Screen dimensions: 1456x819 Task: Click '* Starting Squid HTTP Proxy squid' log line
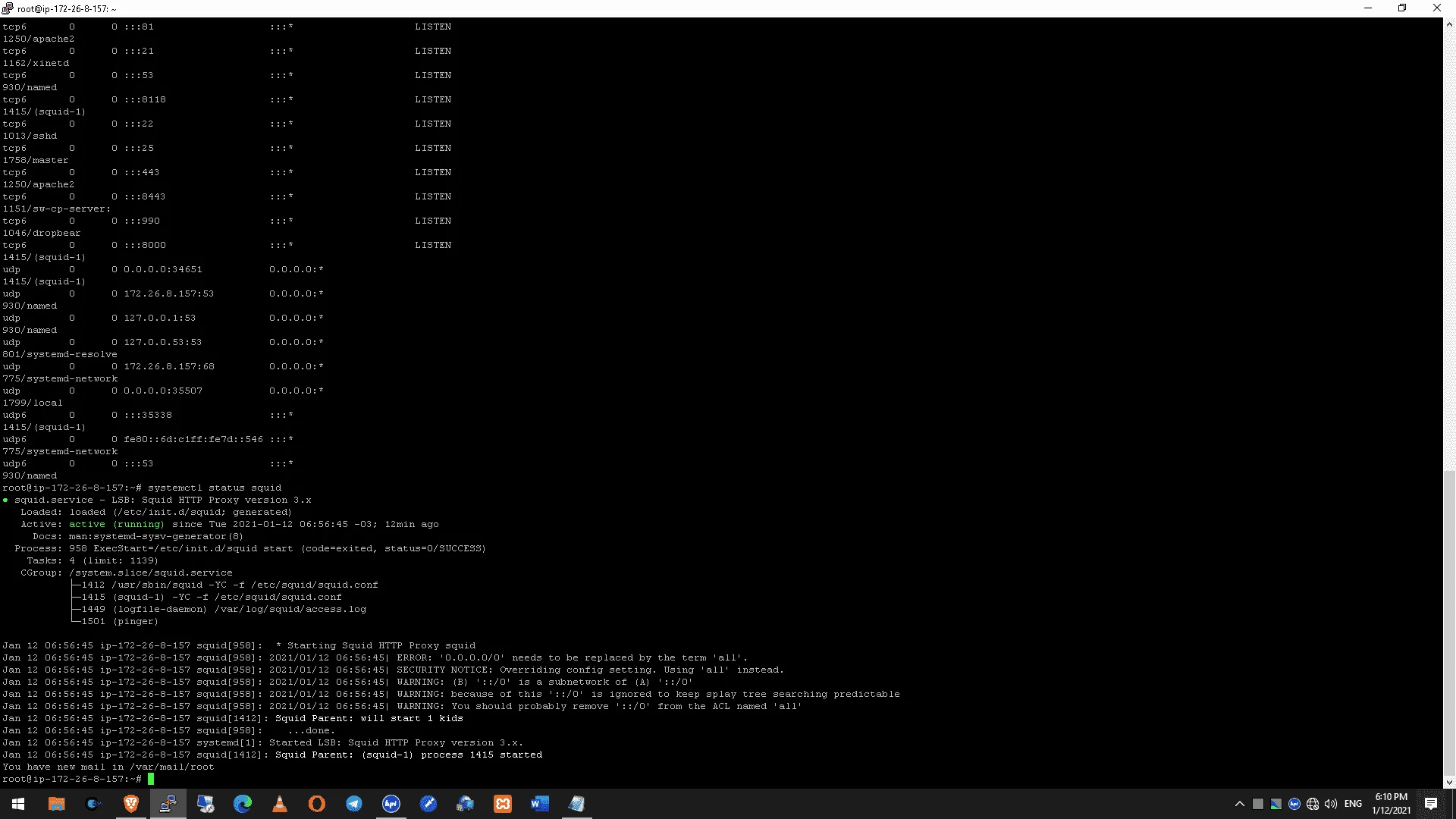coord(375,645)
